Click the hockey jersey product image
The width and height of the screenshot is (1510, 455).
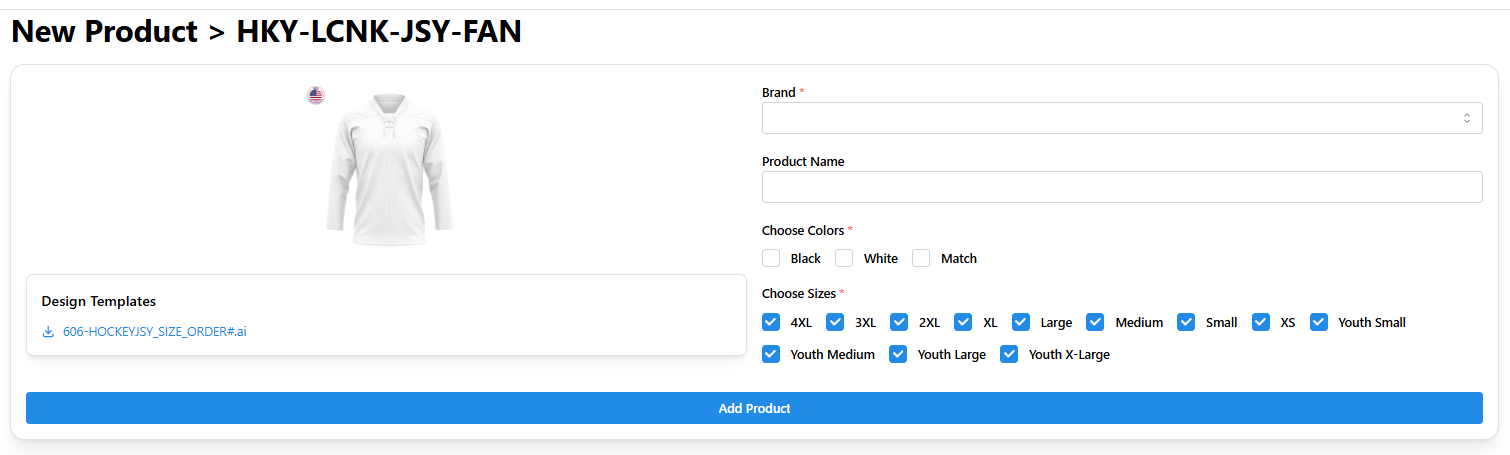click(388, 170)
